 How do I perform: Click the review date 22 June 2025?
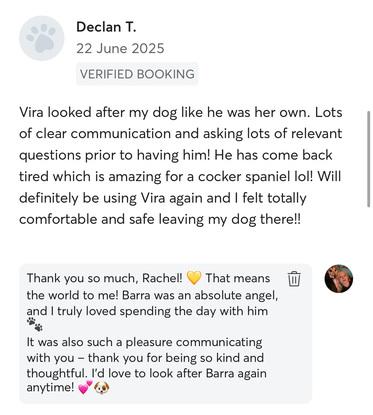pos(120,49)
